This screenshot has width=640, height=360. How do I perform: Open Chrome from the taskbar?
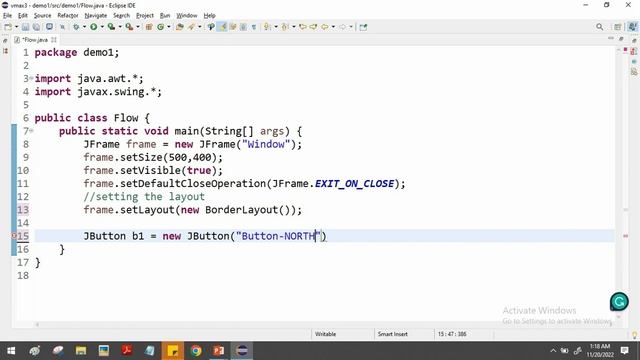pyautogui.click(x=196, y=351)
